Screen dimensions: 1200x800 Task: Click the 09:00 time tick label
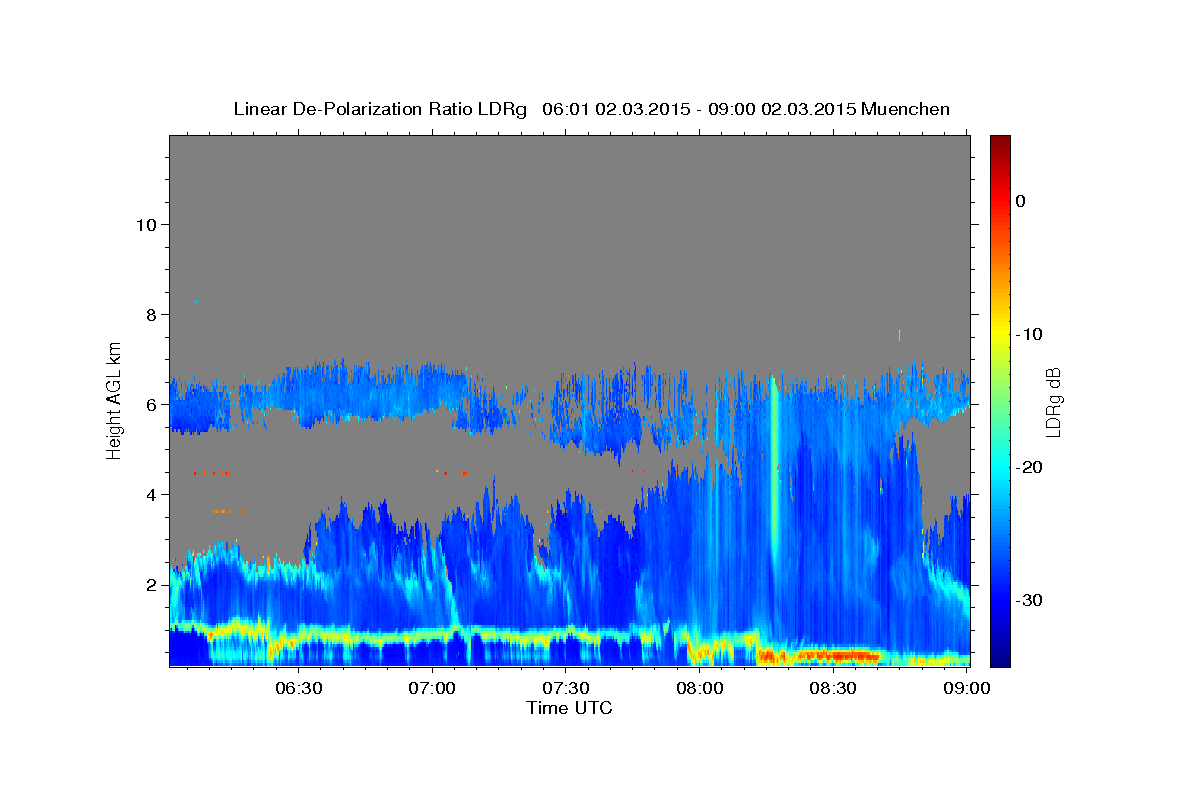[966, 689]
